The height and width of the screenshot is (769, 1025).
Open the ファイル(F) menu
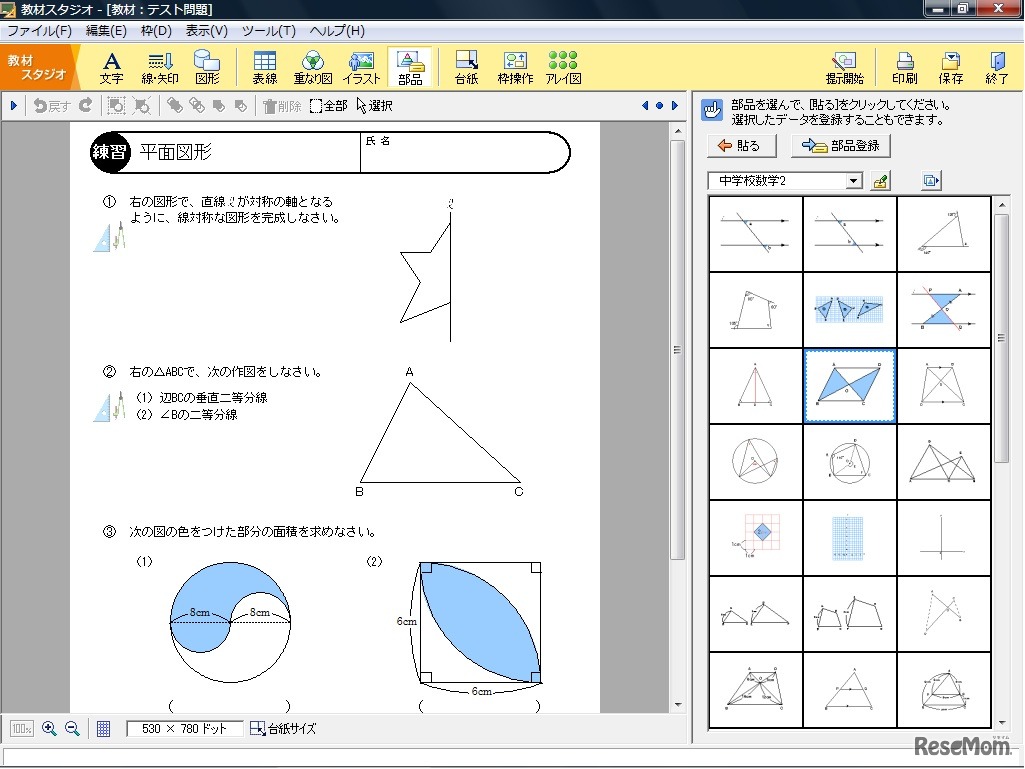(x=40, y=31)
